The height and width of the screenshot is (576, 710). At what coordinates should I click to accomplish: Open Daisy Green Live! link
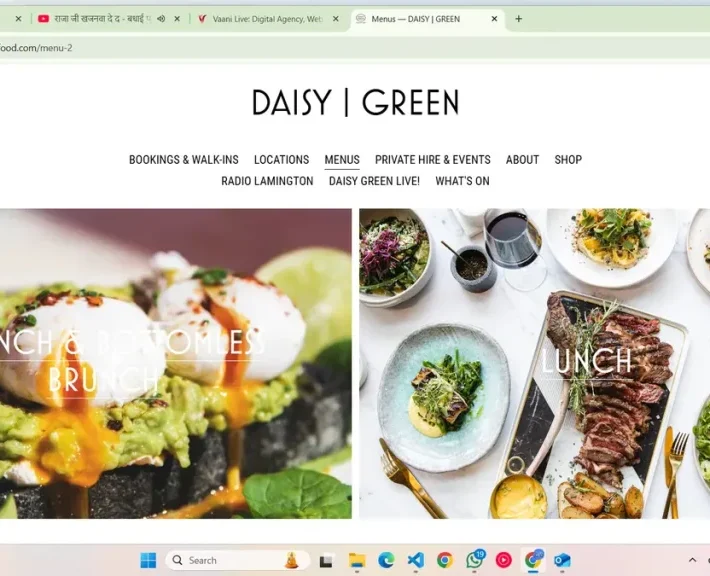374,181
